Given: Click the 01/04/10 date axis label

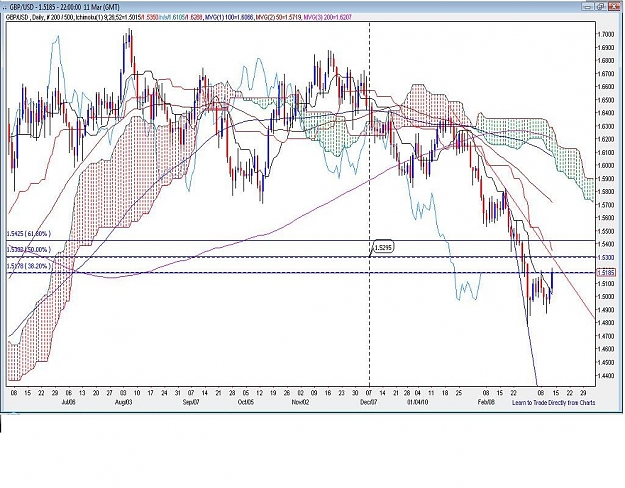Looking at the screenshot, I should 418,402.
